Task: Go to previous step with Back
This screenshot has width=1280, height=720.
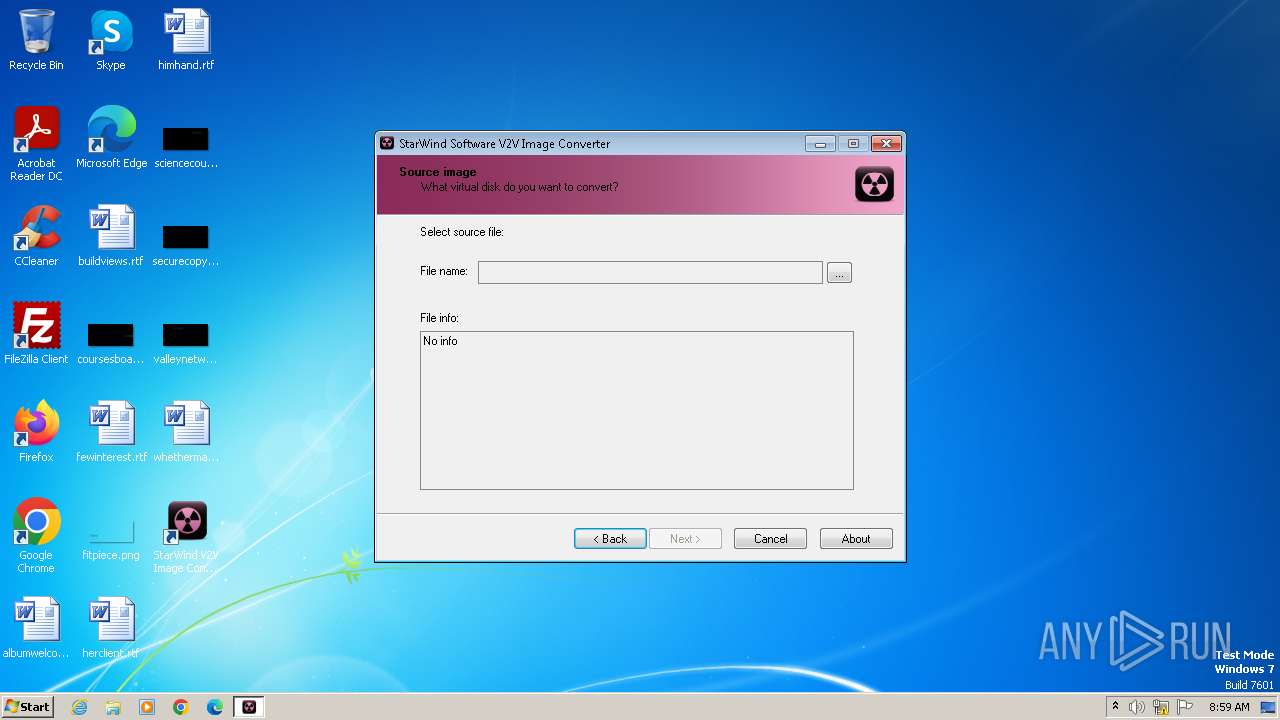Action: 610,539
